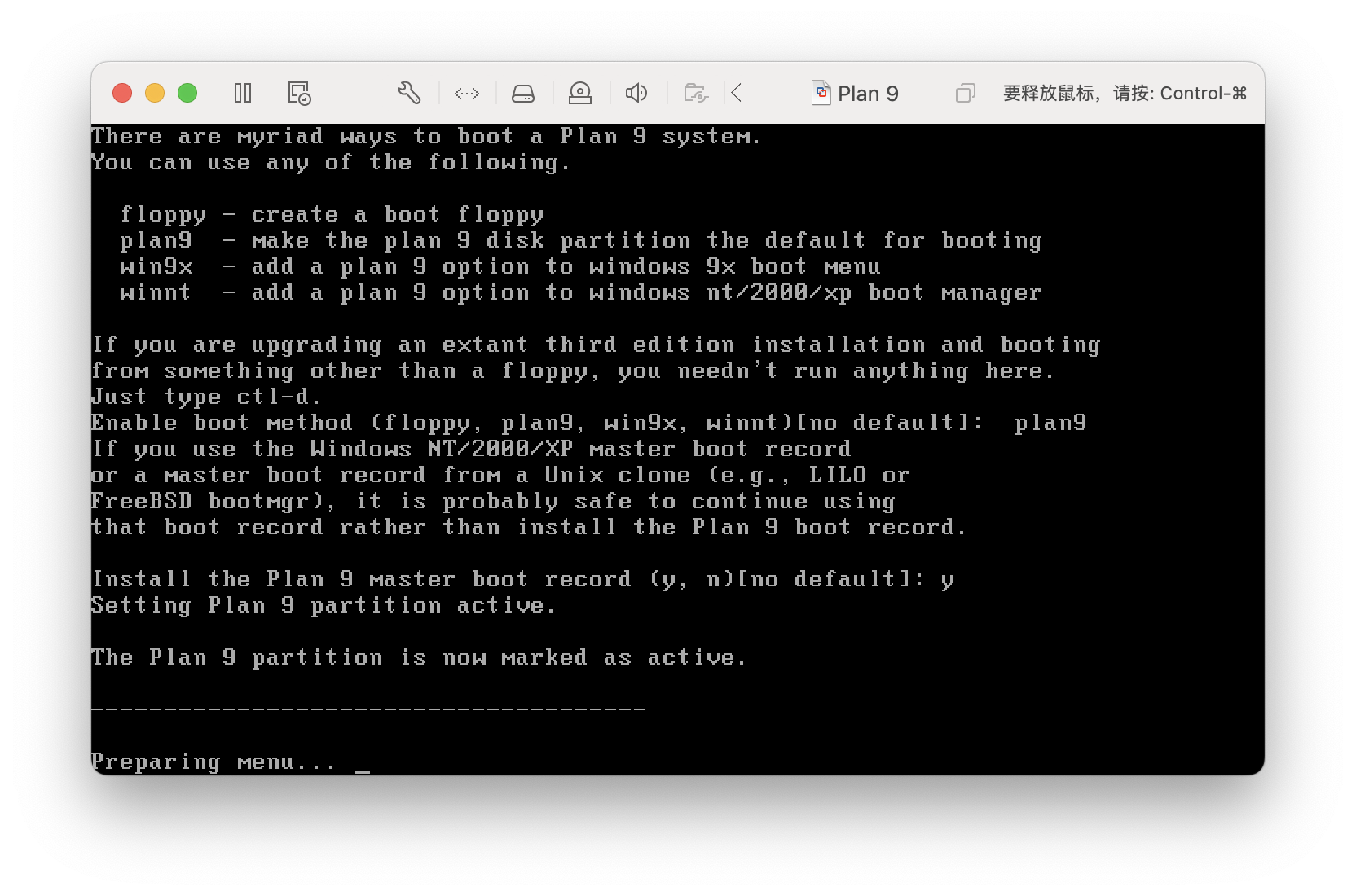The width and height of the screenshot is (1356, 896).
Task: Click 'Setting Plan 9 partition active.' line
Action: point(324,605)
